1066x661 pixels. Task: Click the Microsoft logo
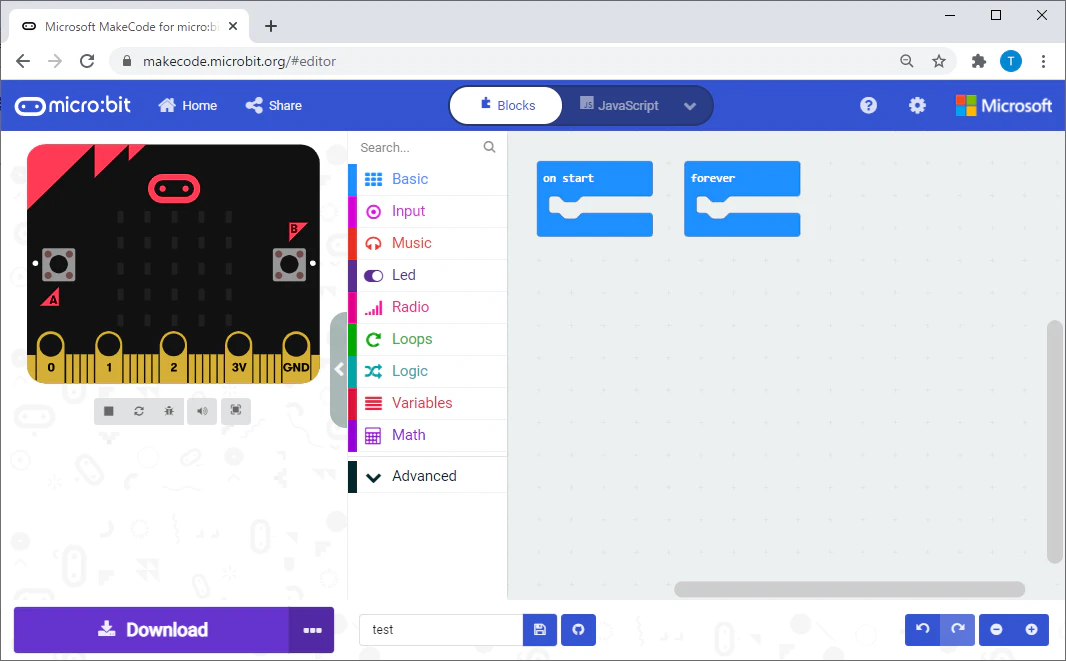[x=1003, y=105]
